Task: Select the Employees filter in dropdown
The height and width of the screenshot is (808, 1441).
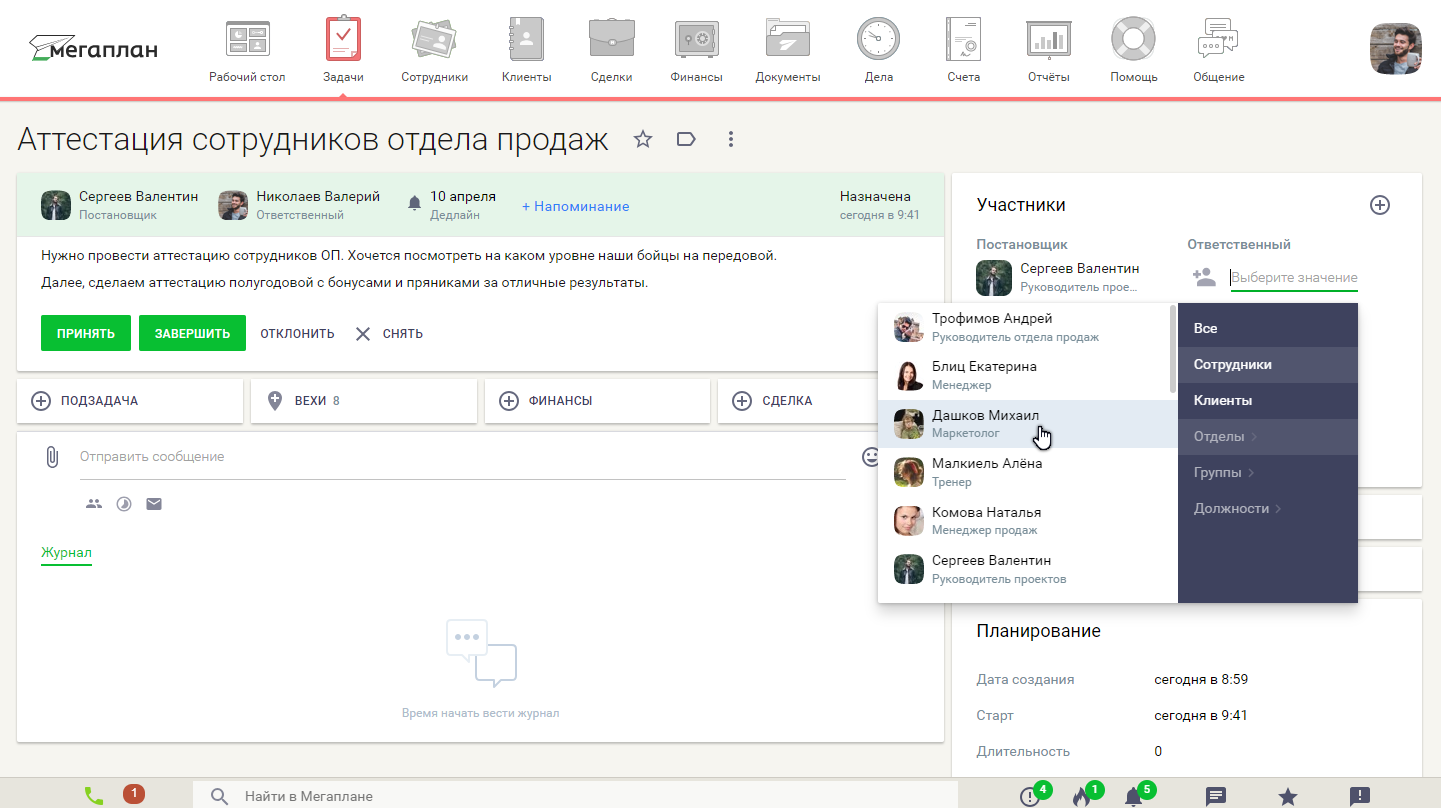Action: 1232,365
